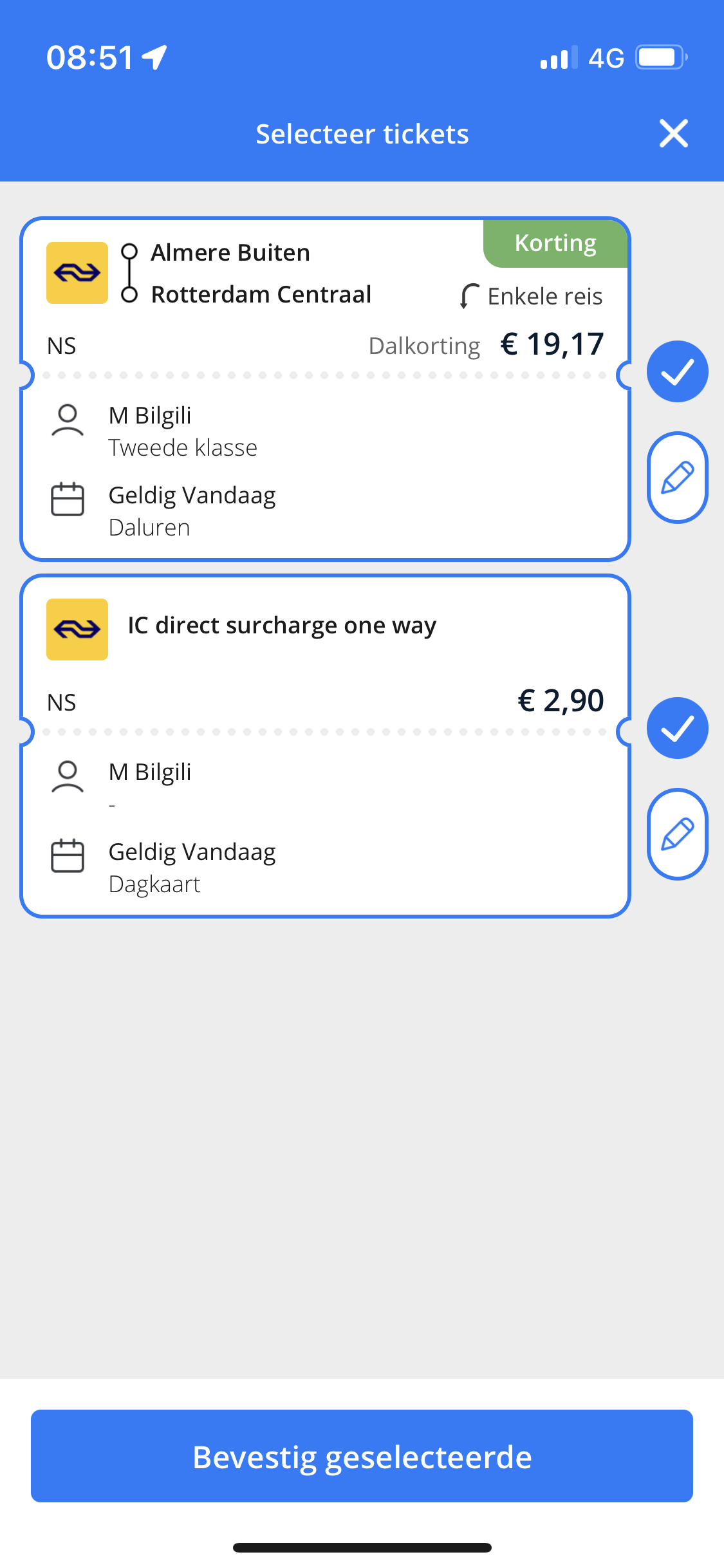The height and width of the screenshot is (1568, 724).
Task: Tap calendar icon beside Geldig Vandaag Daluren
Action: click(x=68, y=499)
